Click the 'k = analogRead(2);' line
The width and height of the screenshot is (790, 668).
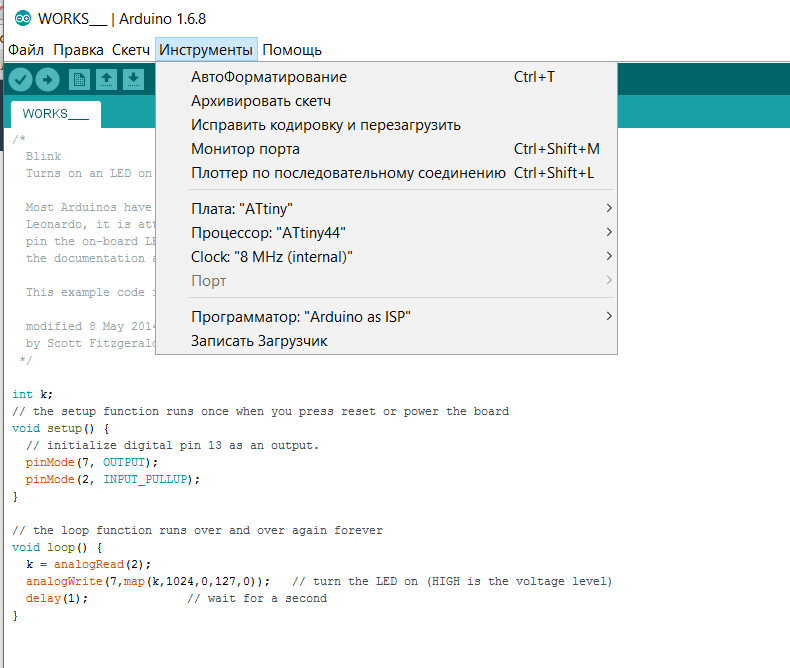[88, 564]
